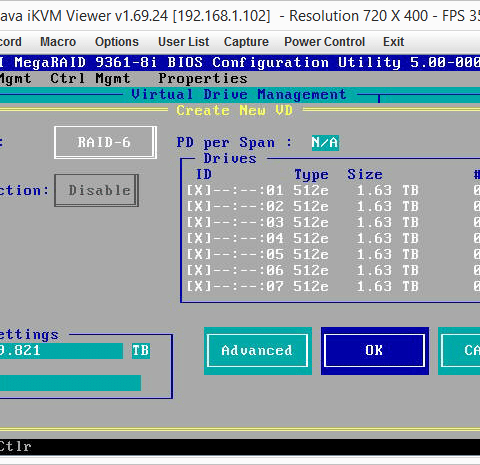Click the Virtual Drive Management heading

pos(239,94)
